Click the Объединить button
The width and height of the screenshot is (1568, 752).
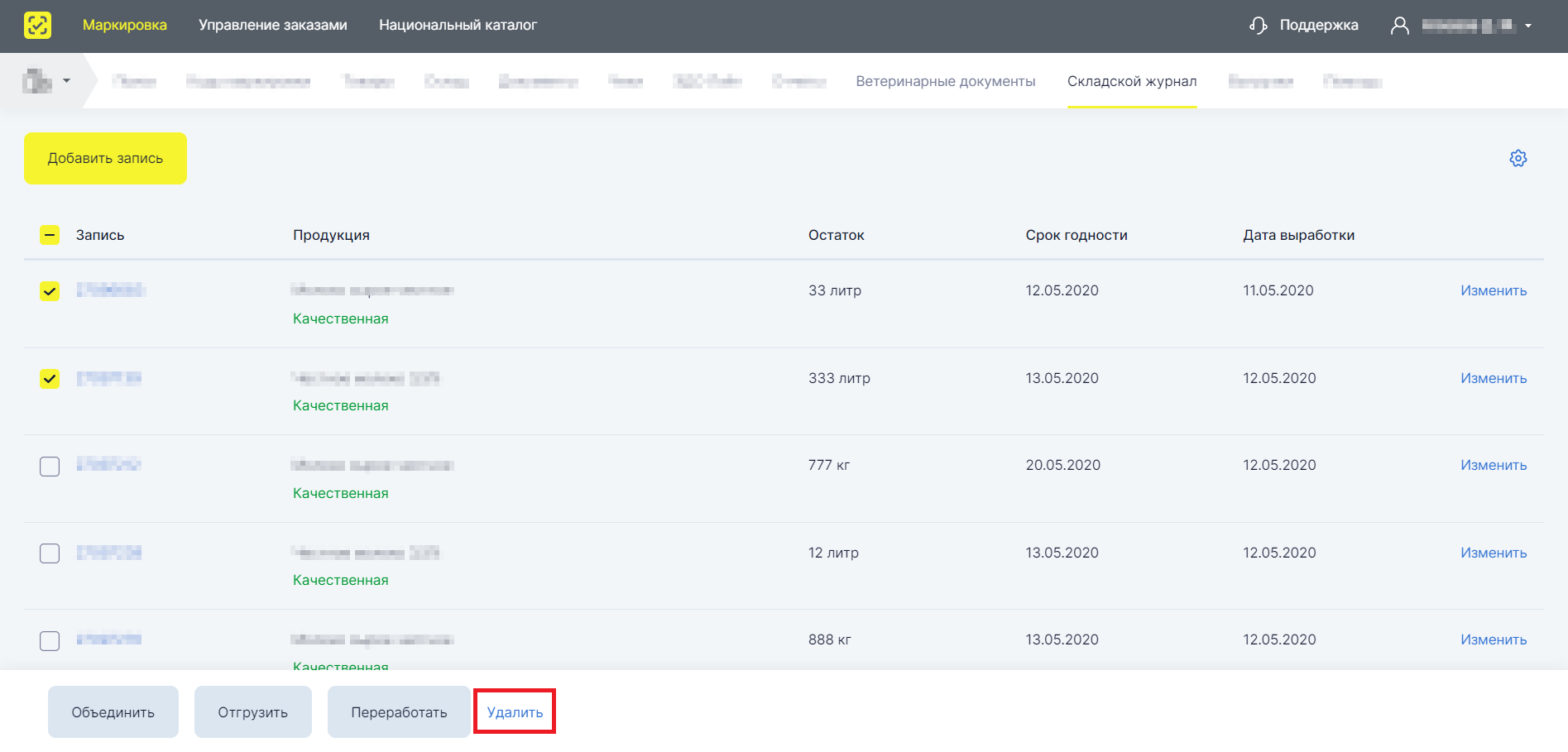click(x=113, y=712)
